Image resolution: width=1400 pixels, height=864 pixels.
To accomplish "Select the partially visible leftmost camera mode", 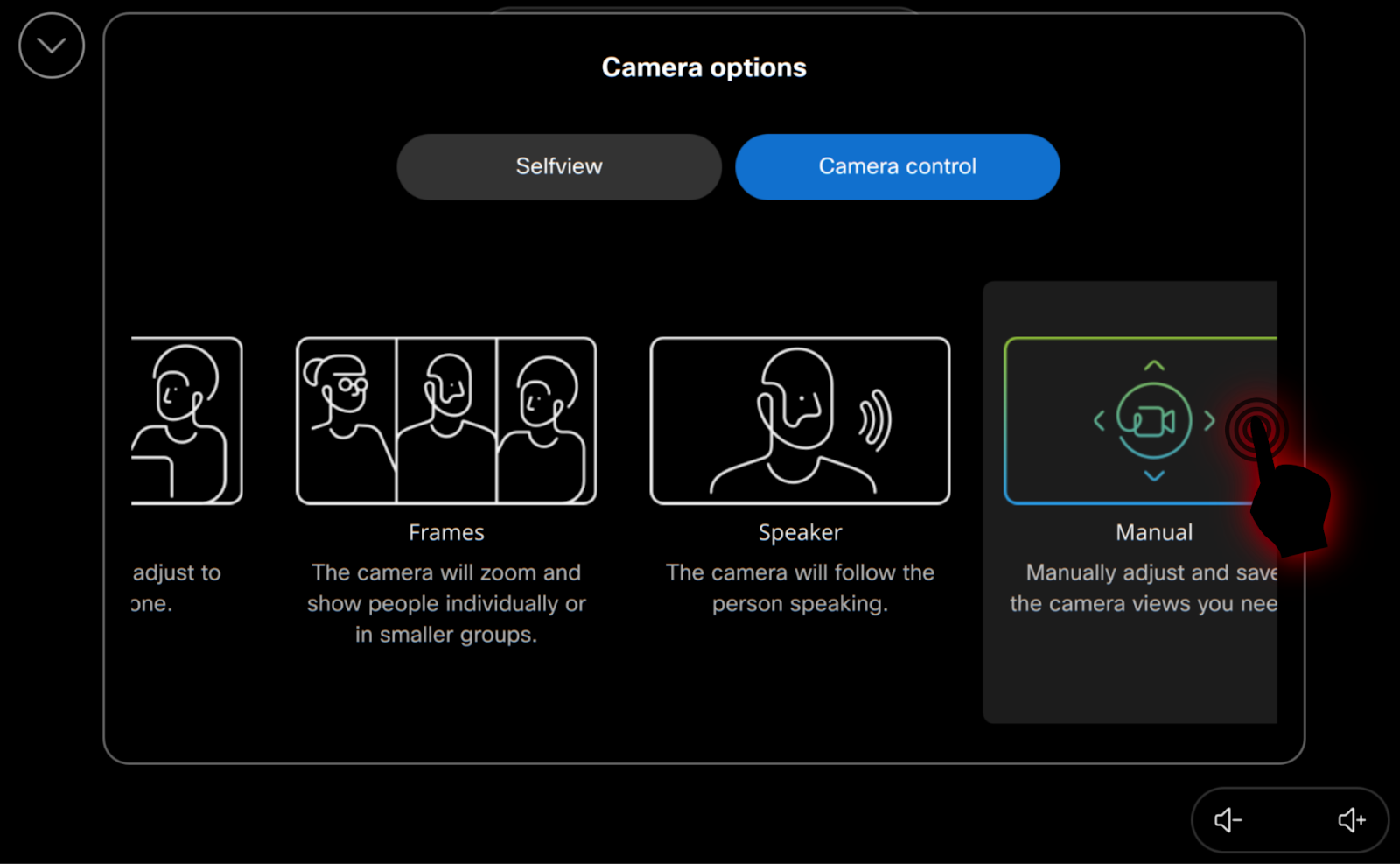I will [186, 420].
